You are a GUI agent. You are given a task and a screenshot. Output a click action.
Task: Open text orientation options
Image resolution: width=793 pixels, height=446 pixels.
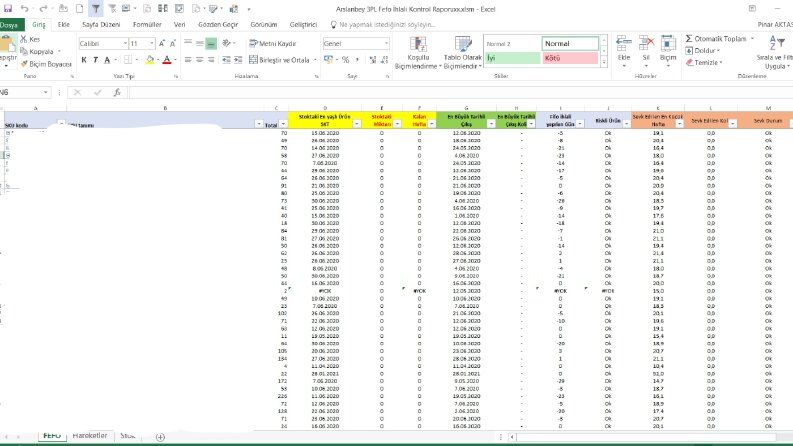[229, 43]
